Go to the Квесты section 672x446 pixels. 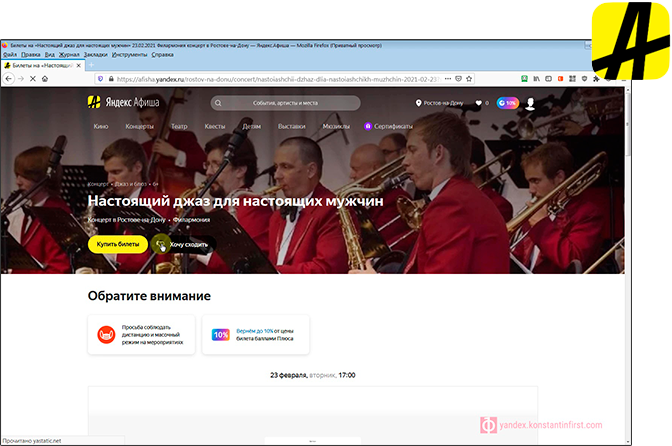215,126
